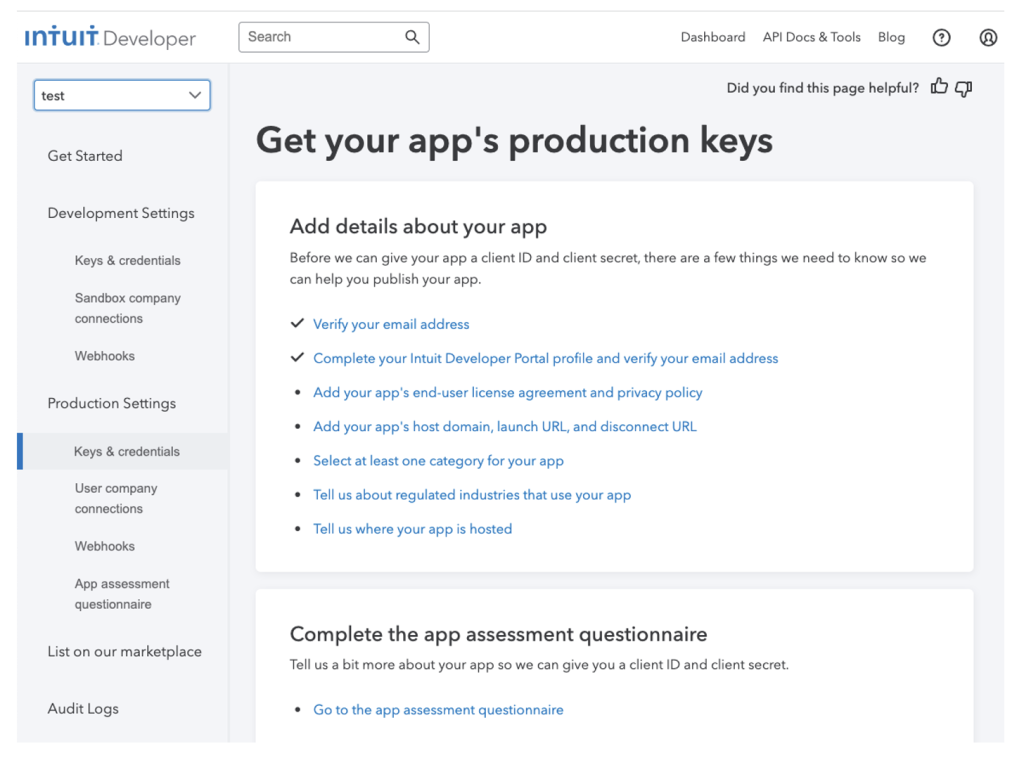
Task: Click host domain, launch URL, disconnect URL link
Action: (505, 426)
